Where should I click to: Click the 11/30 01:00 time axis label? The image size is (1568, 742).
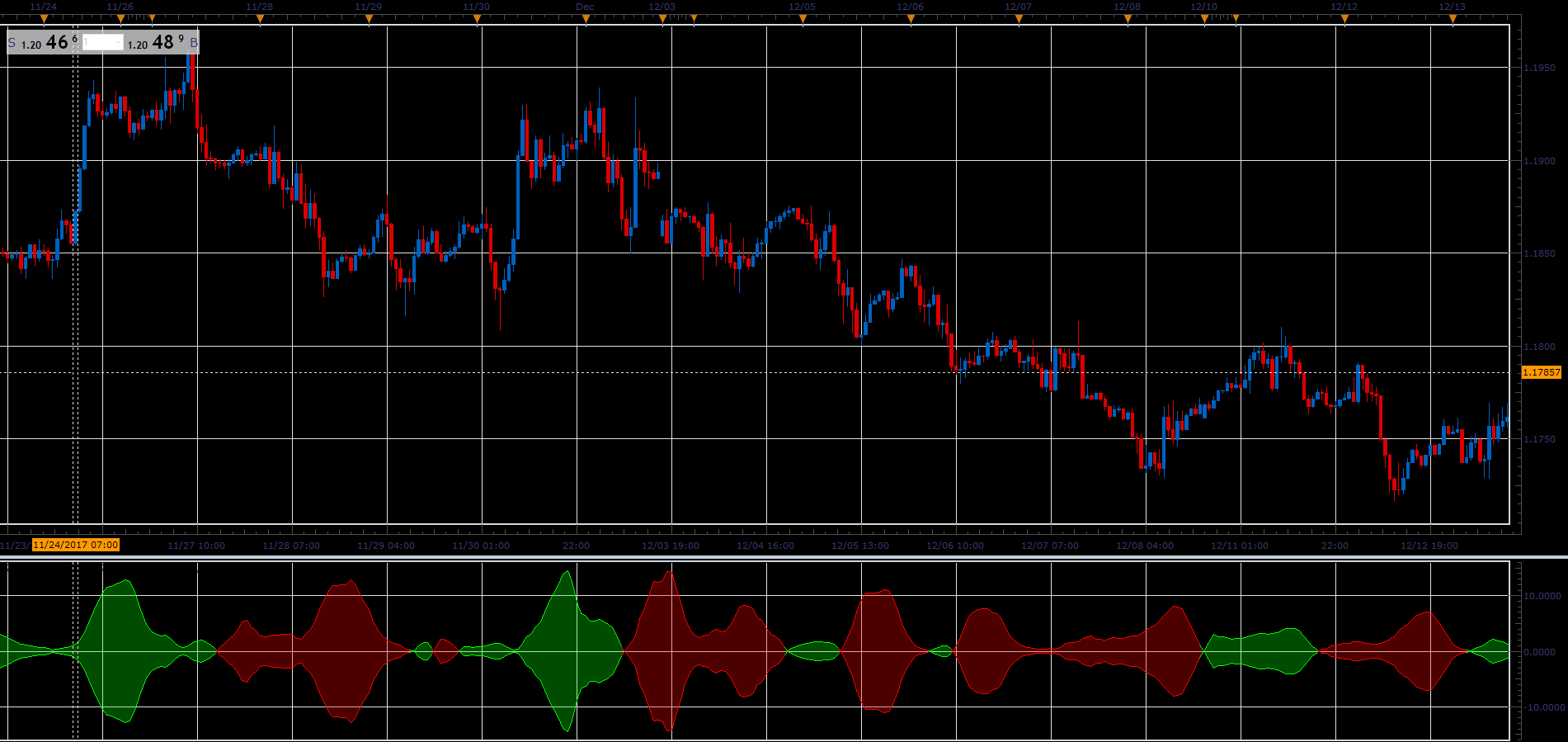481,546
